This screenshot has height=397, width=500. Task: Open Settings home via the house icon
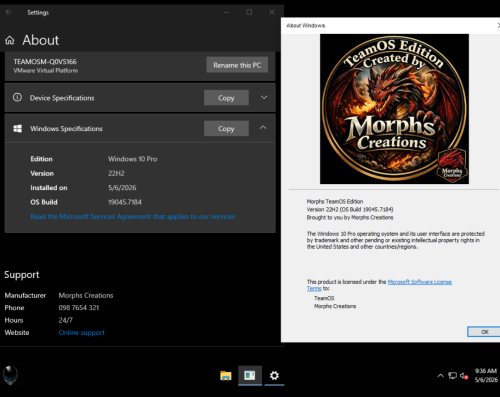10,40
